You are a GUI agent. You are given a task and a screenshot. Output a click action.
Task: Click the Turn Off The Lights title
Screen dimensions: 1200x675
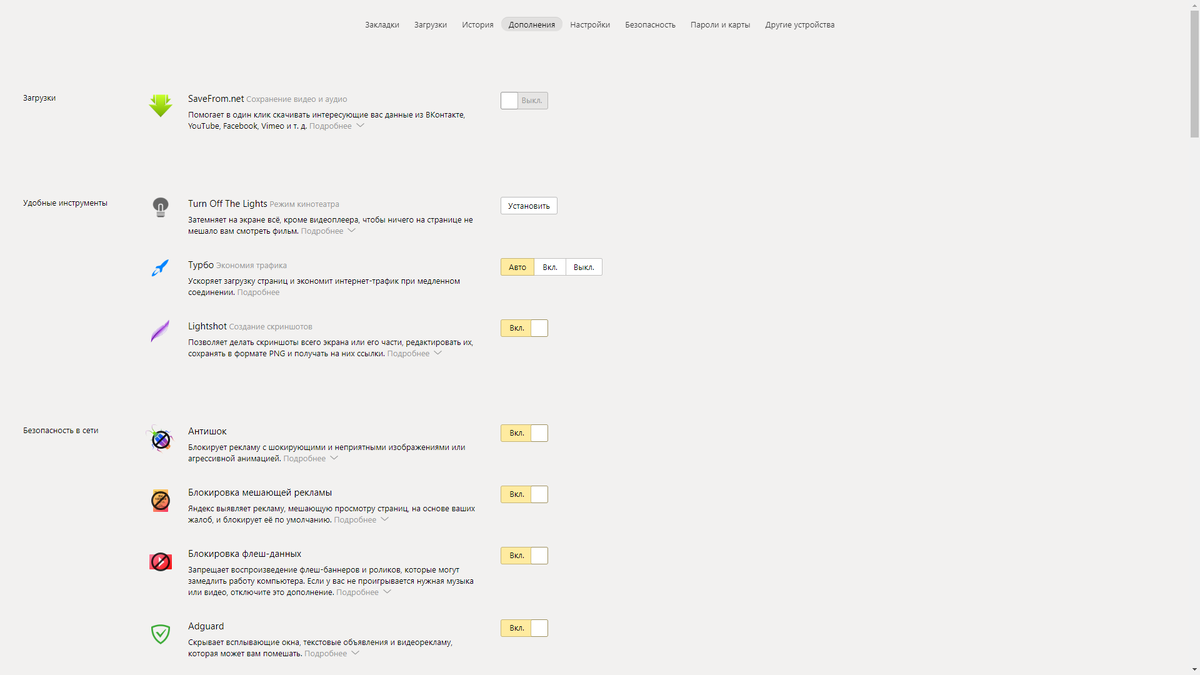pyautogui.click(x=227, y=204)
